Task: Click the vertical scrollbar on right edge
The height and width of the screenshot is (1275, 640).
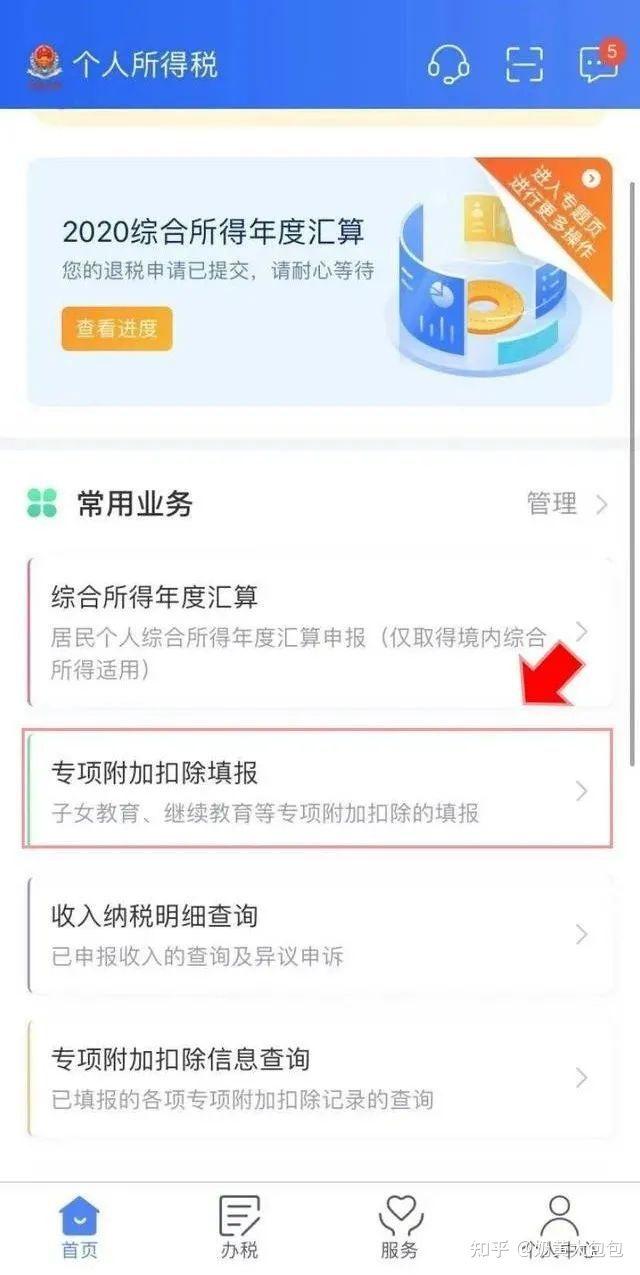Action: click(x=633, y=472)
